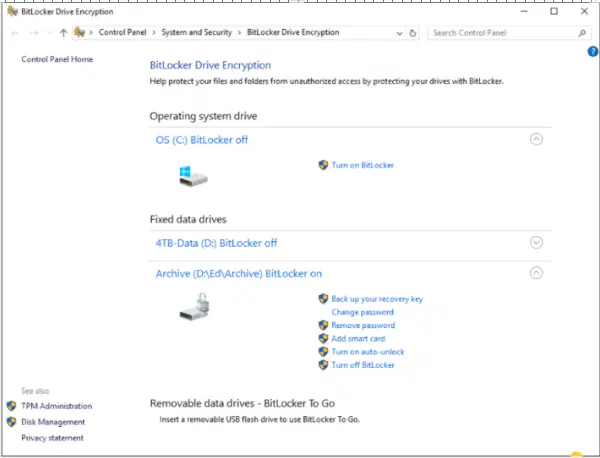Viewport: 600px width, 458px height.
Task: Click Turn off BitLocker for Archive
Action: [x=363, y=365]
